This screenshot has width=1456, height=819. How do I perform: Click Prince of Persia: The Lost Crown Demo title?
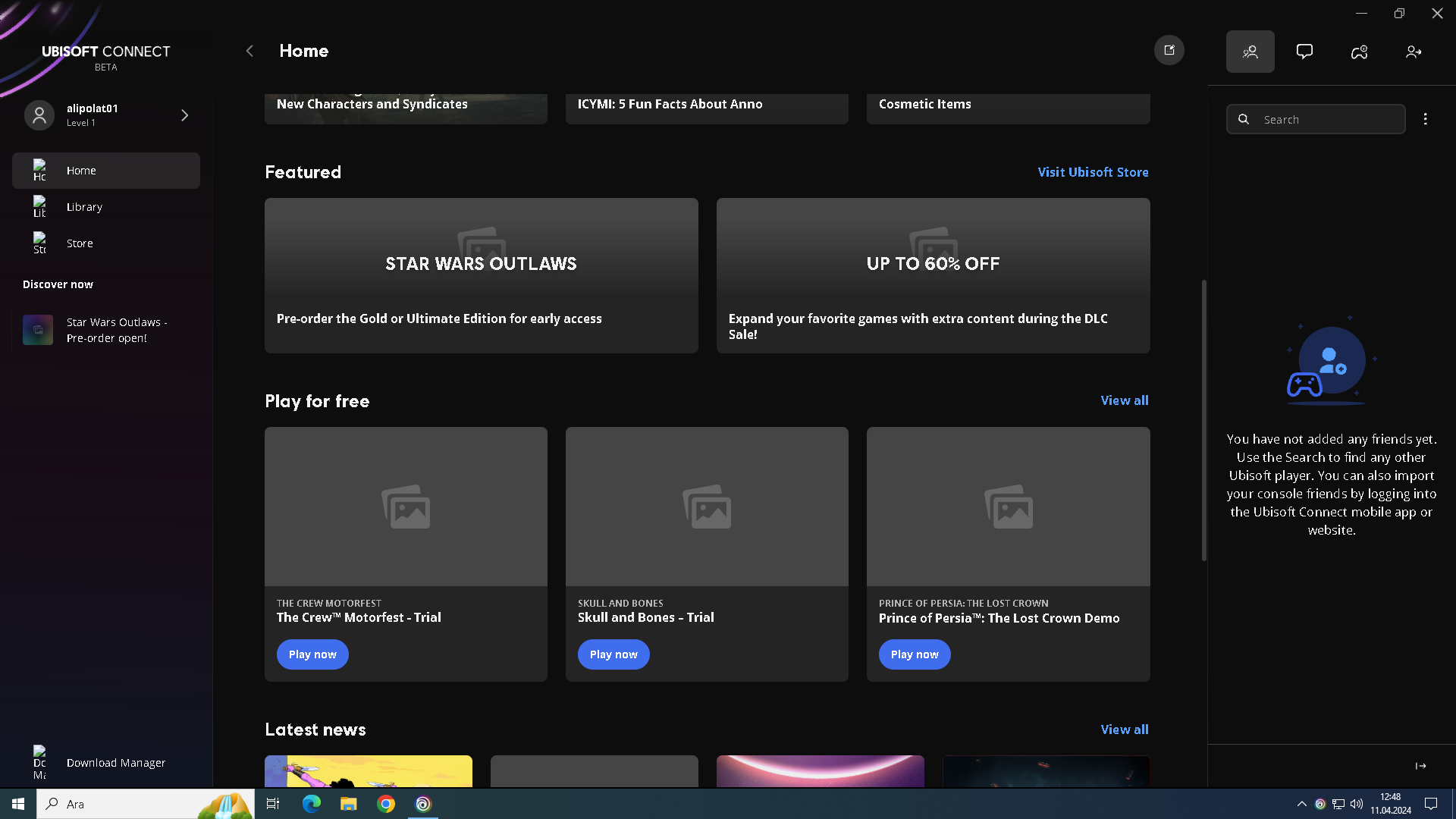click(x=999, y=618)
